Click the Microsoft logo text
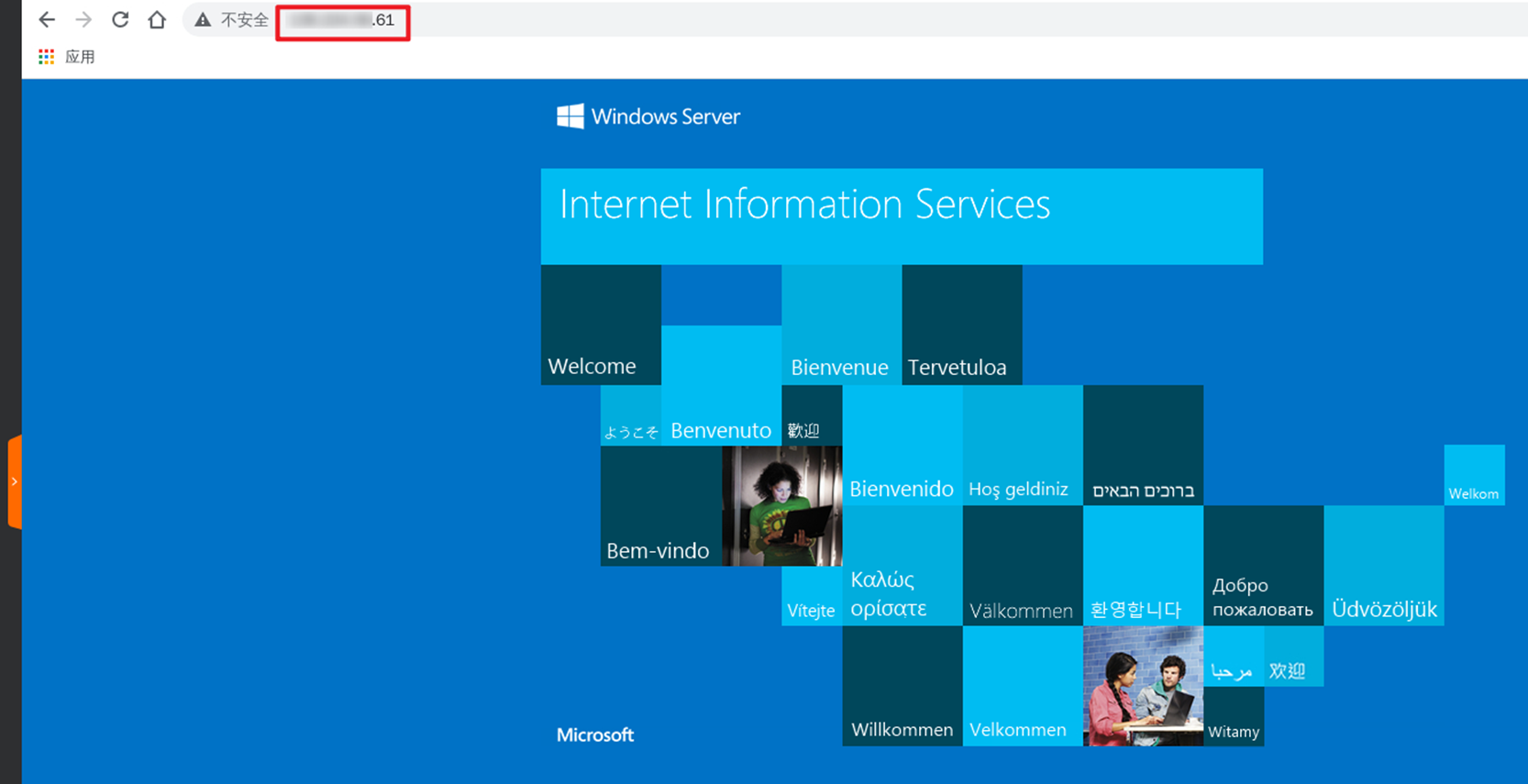1528x784 pixels. pos(595,734)
